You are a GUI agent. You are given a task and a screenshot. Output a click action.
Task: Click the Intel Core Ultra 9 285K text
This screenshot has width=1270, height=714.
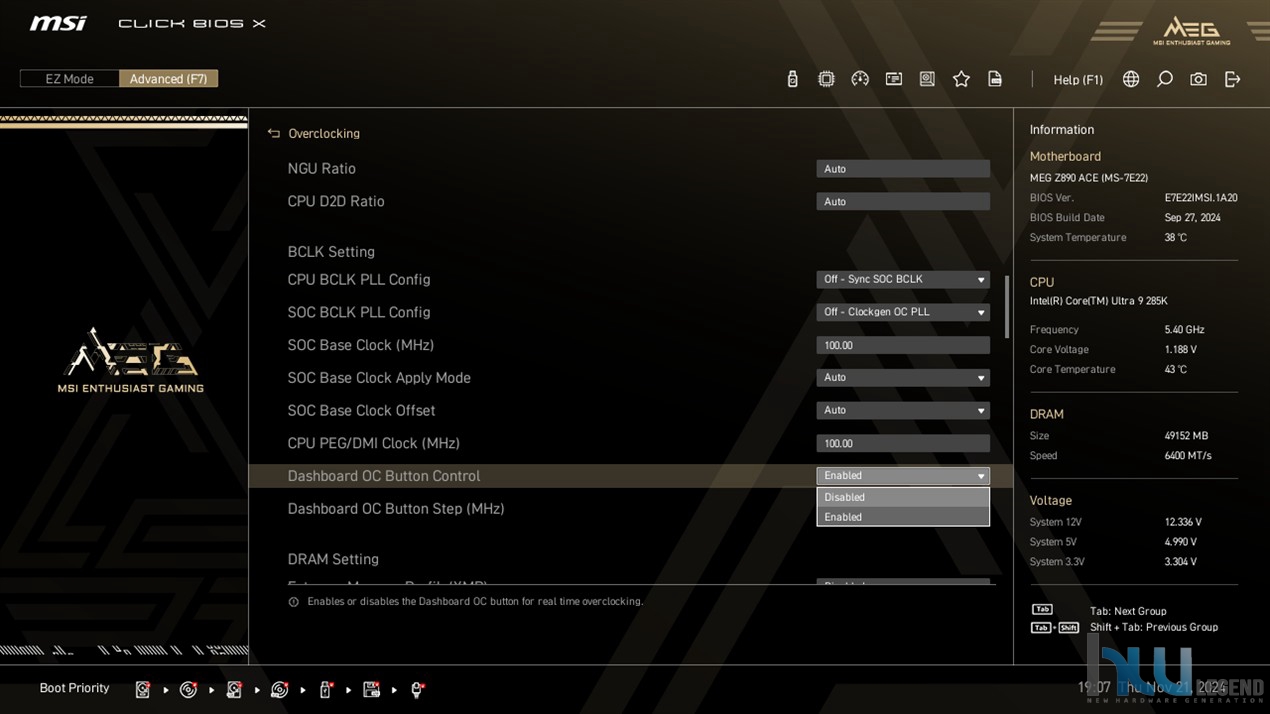point(1099,301)
